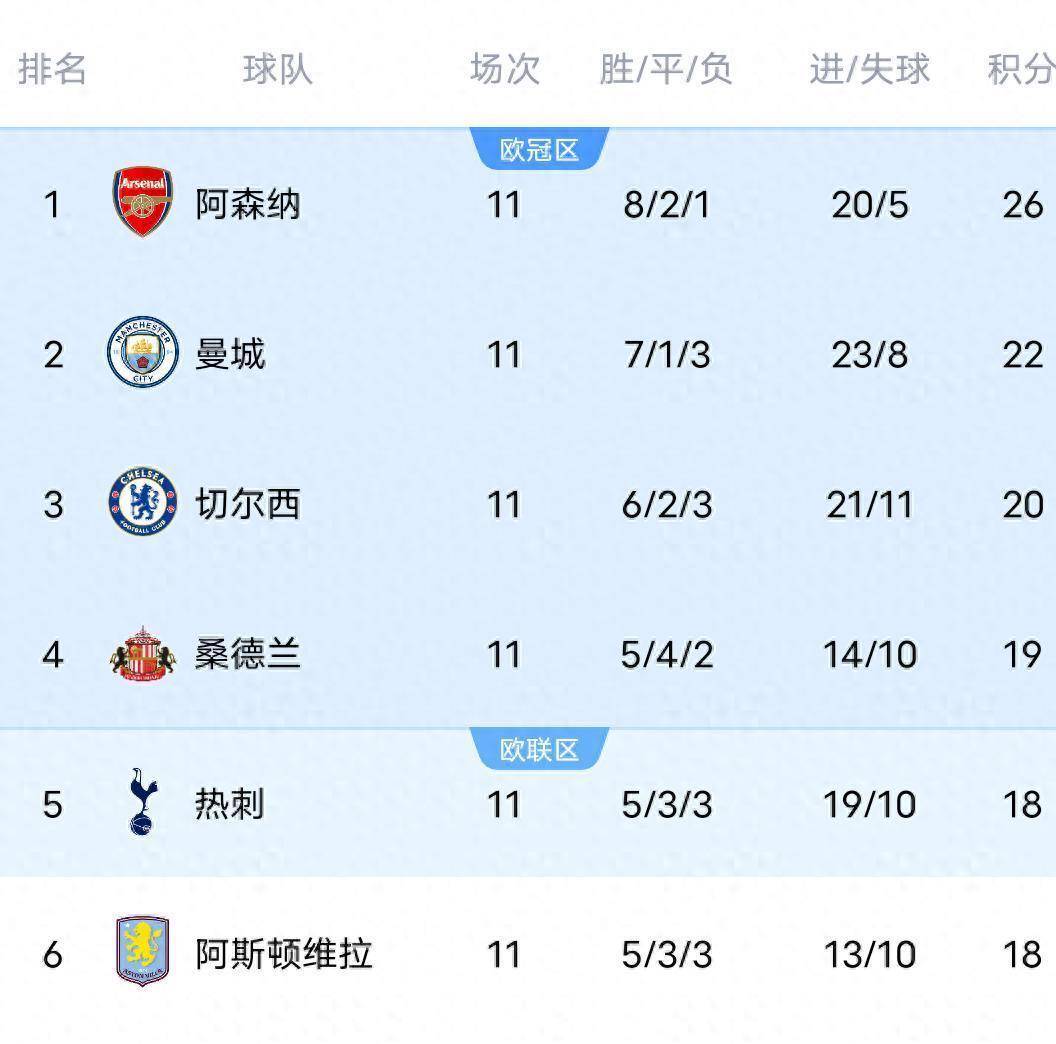Click the 胜/平/负 column header
Screen dimensions: 1056x1044
click(x=666, y=69)
